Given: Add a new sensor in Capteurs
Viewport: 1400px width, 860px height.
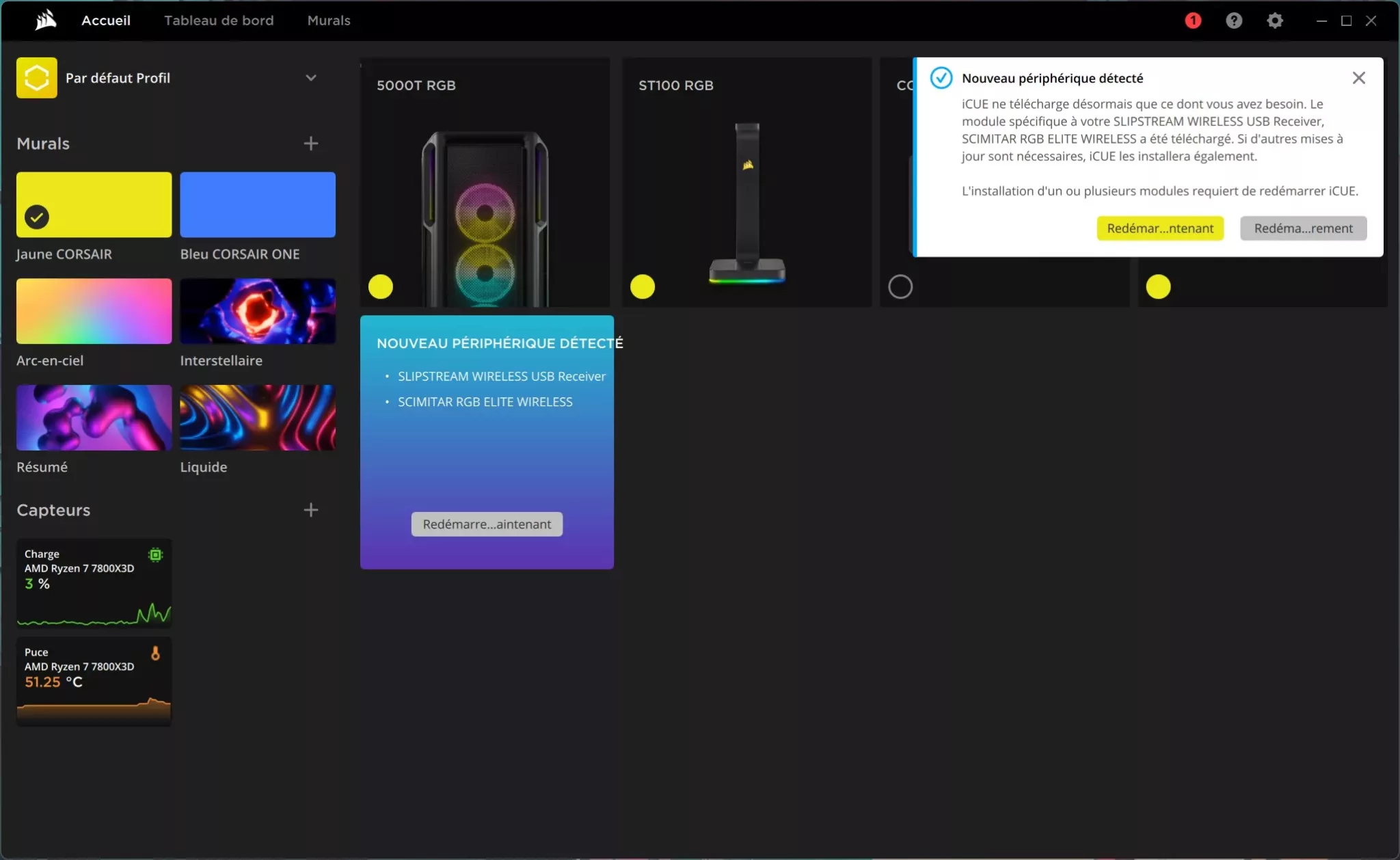Looking at the screenshot, I should click(x=311, y=510).
